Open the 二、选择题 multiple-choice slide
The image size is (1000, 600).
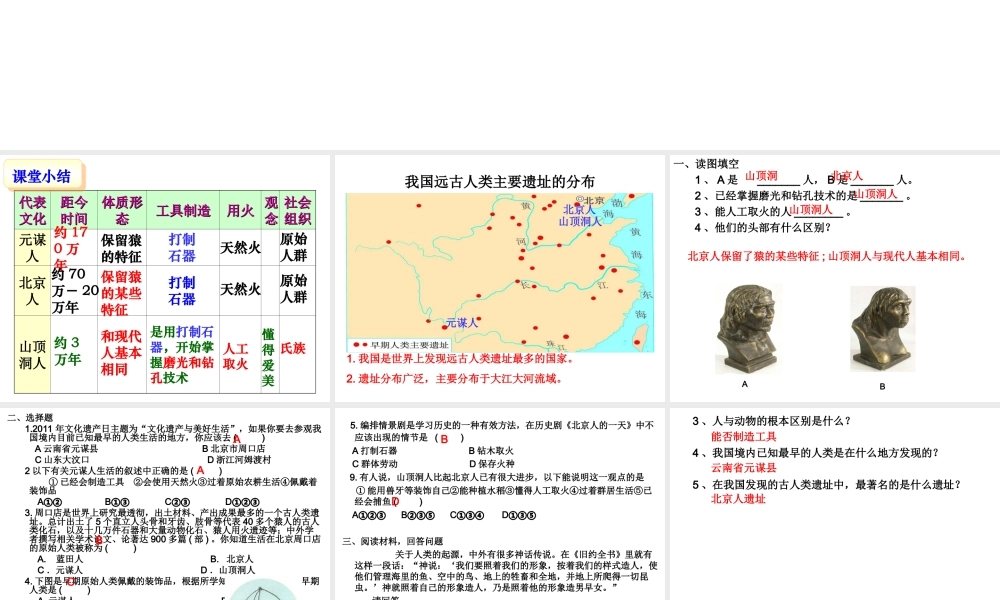click(165, 504)
